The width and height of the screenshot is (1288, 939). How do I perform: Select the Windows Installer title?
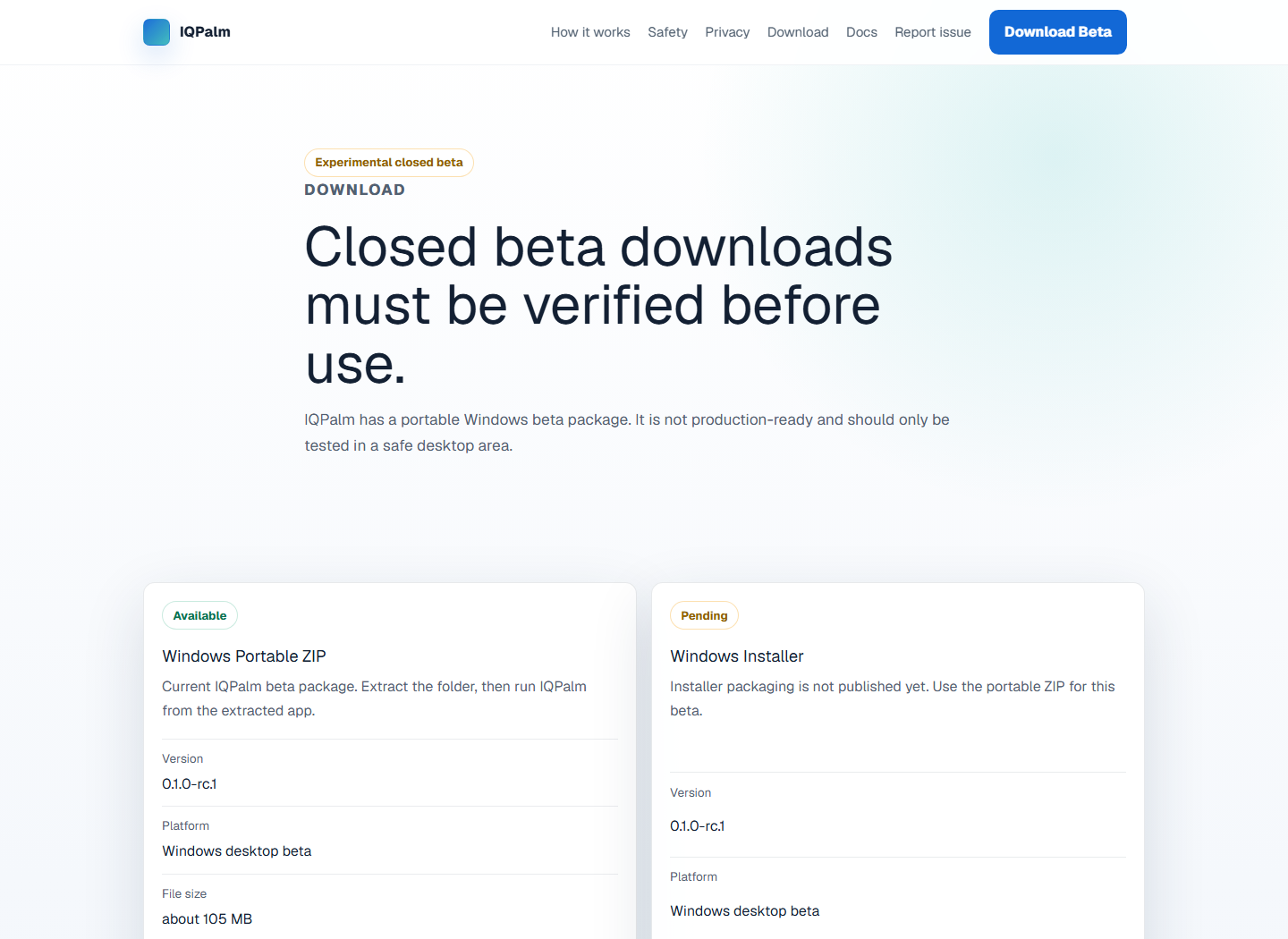pos(737,656)
